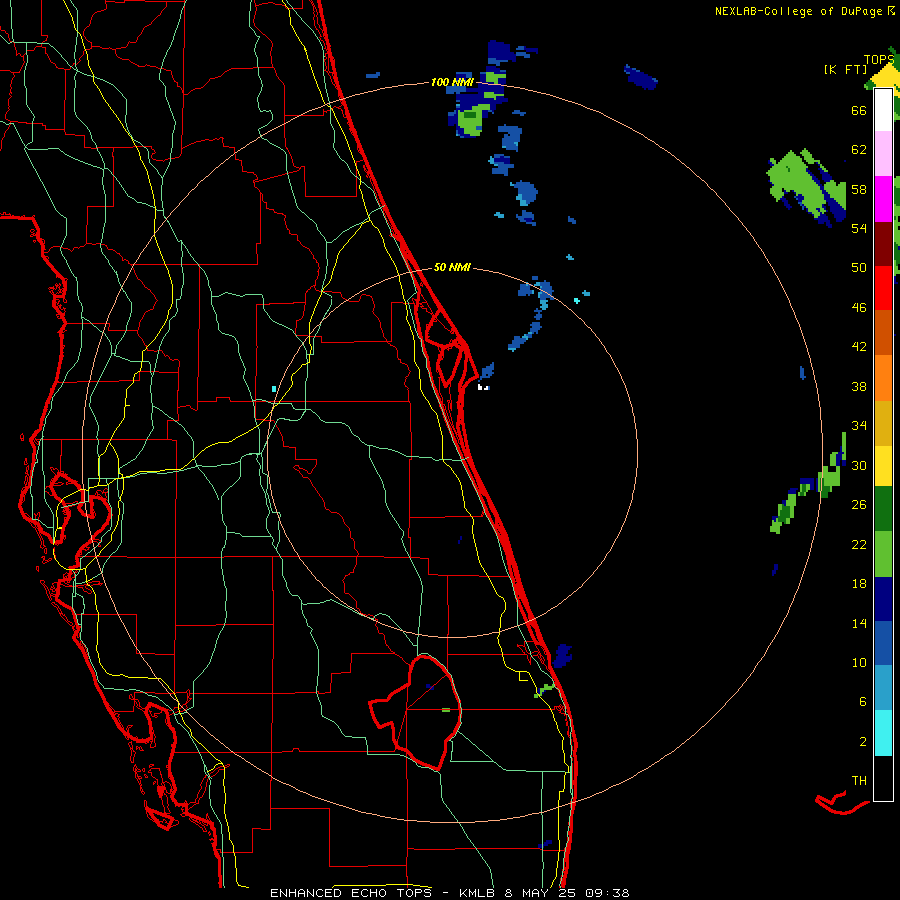The width and height of the screenshot is (900, 900).
Task: Select the light green legend segment
Action: (x=883, y=554)
